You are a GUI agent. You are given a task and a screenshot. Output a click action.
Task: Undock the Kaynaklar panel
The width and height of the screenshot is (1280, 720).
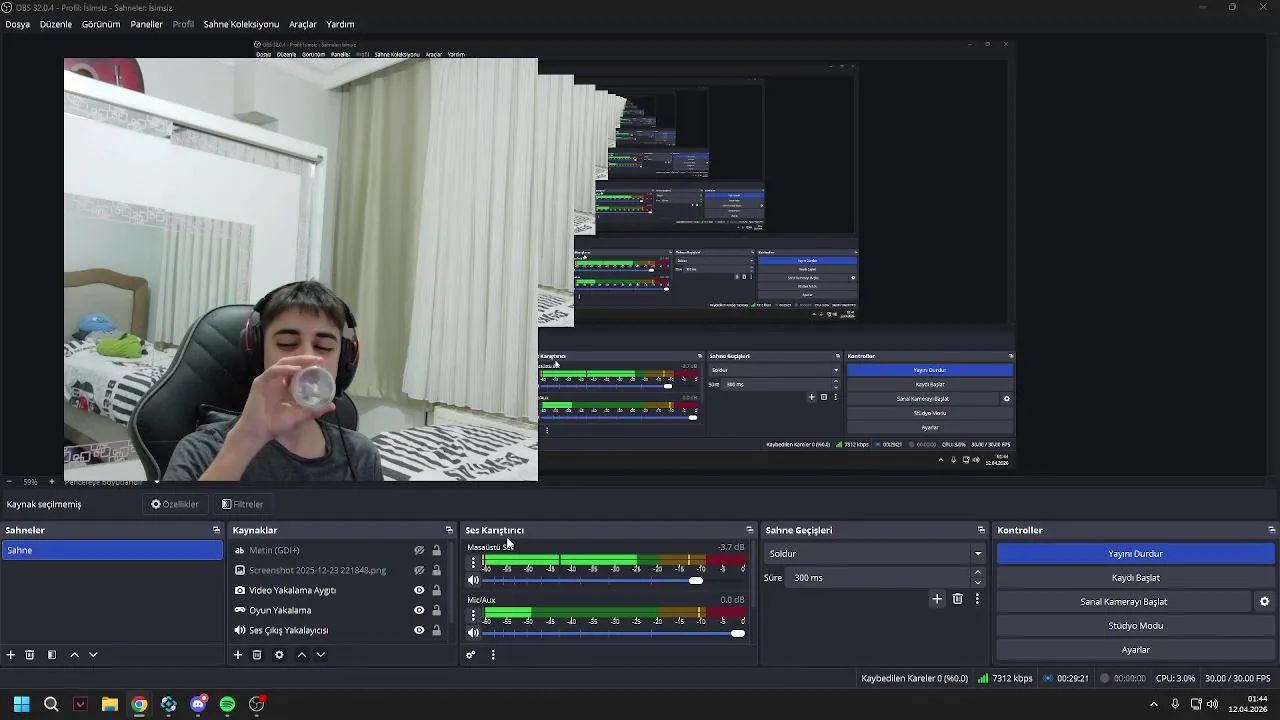(449, 530)
